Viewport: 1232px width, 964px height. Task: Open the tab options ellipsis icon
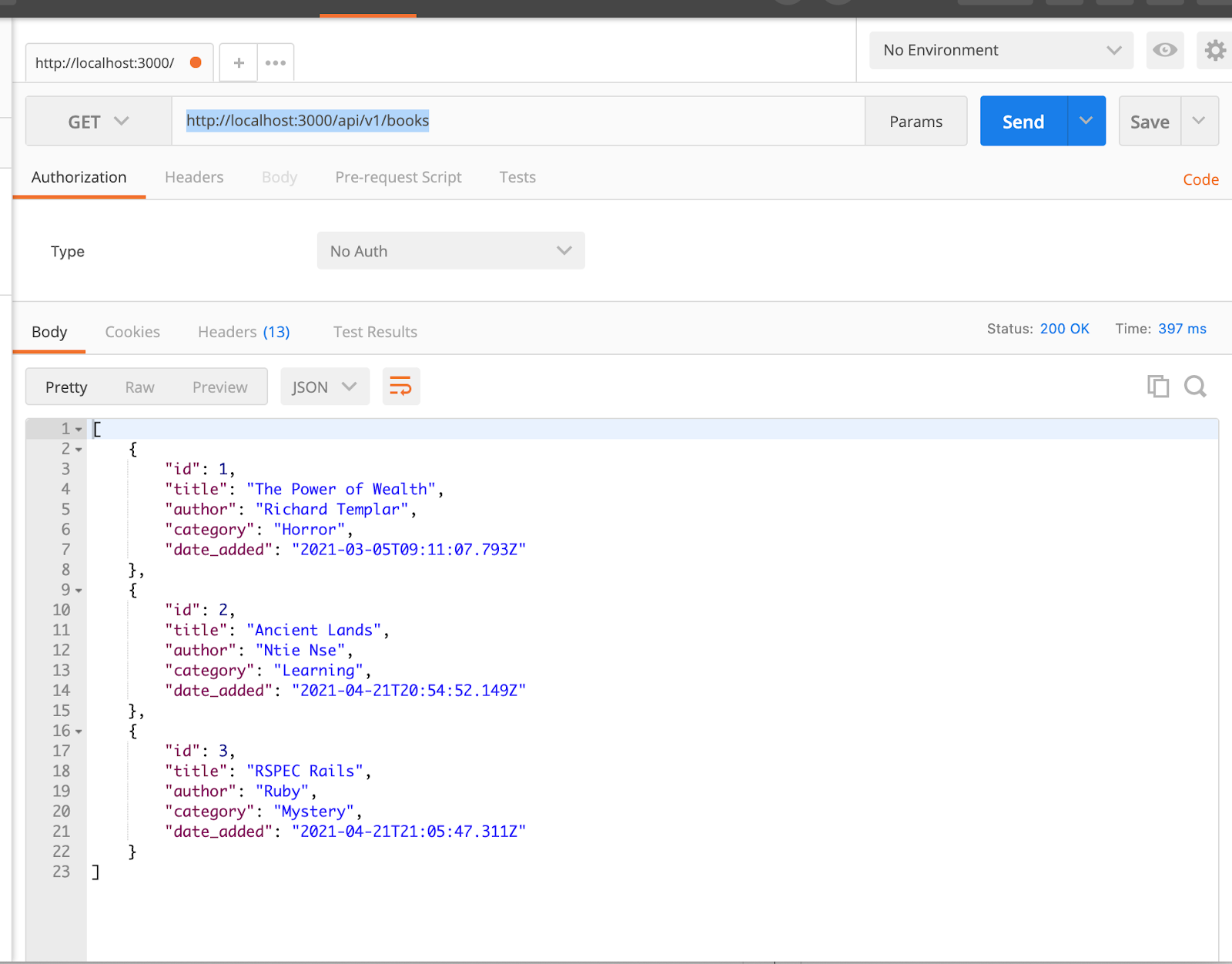click(275, 62)
